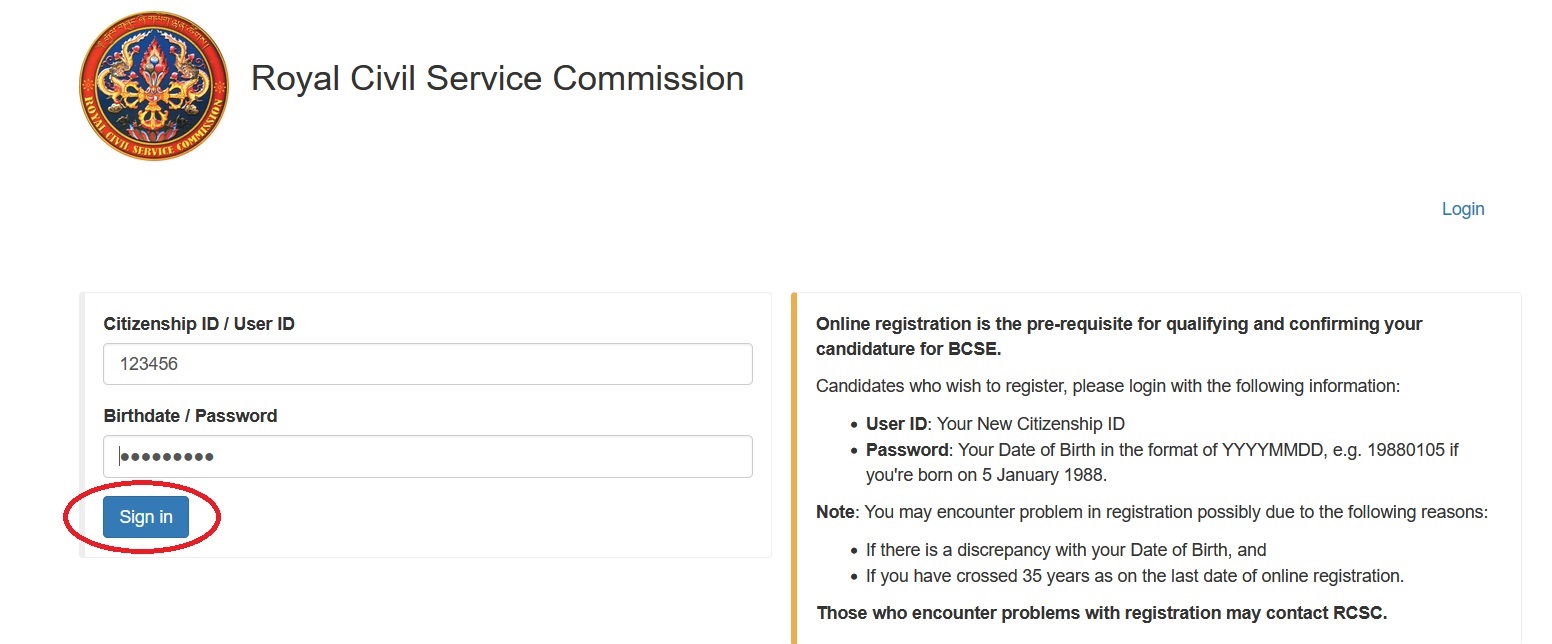Click the bold online registration pre-requisite heading
Image resolution: width=1552 pixels, height=644 pixels.
[1118, 324]
